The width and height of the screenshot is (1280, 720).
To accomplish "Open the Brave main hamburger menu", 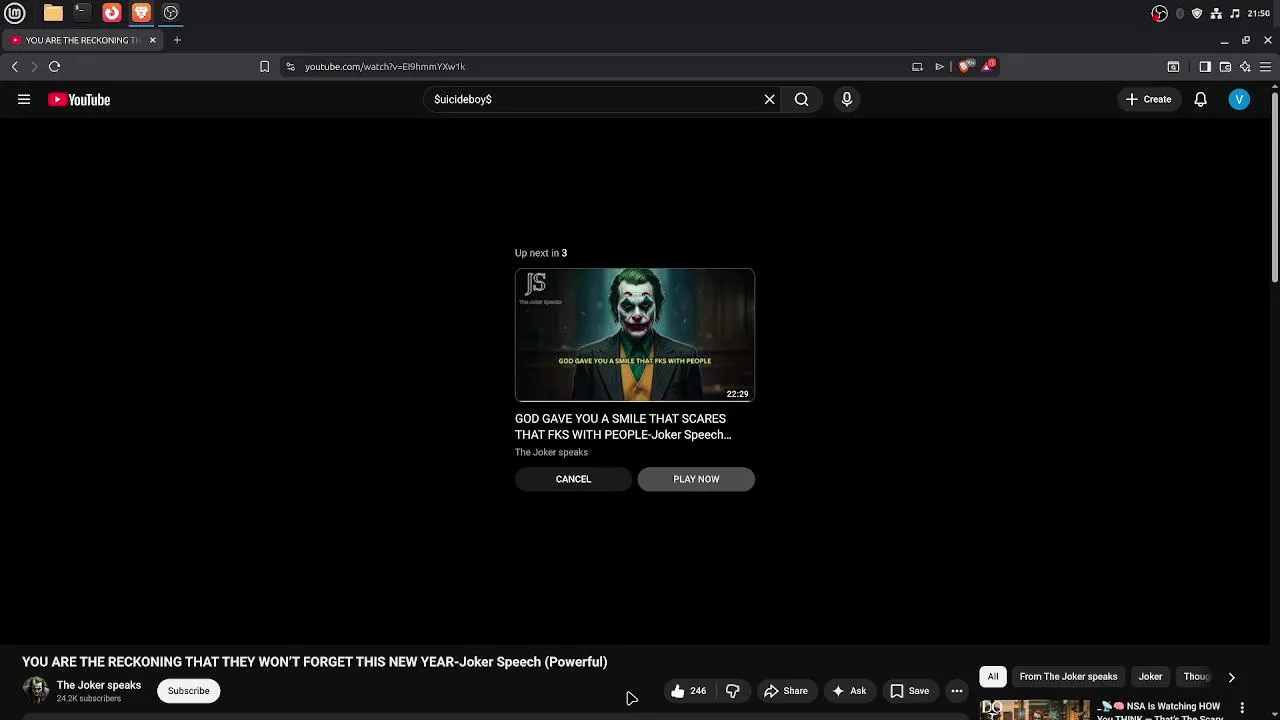I will click(1265, 67).
